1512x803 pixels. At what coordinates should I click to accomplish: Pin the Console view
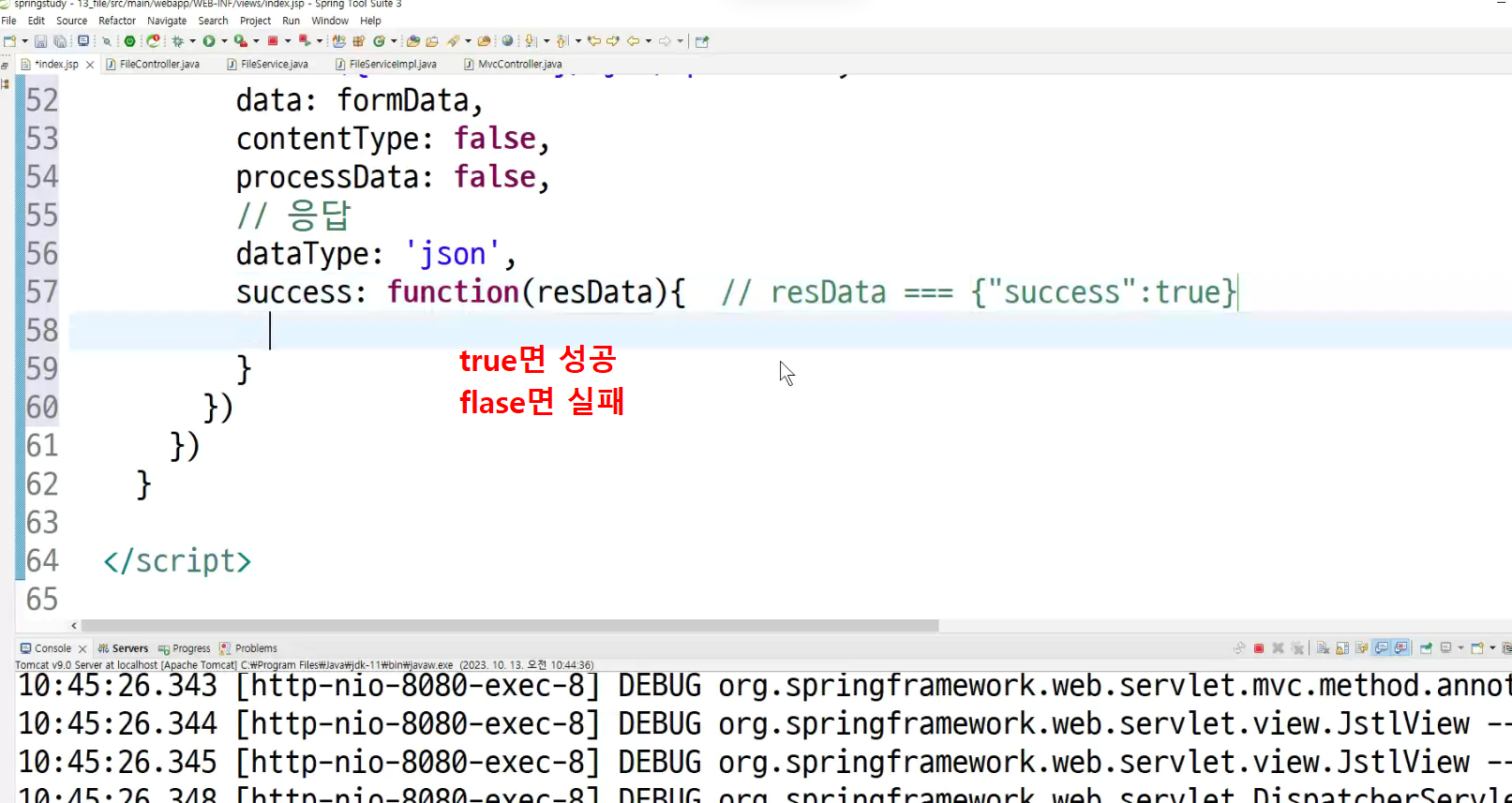coord(1426,648)
